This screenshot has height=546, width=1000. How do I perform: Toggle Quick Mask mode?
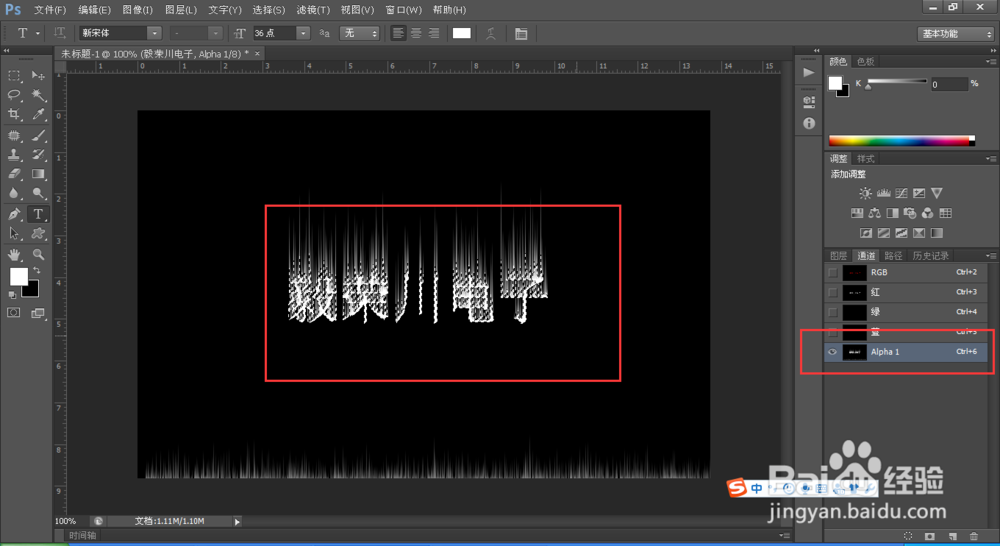(13, 313)
